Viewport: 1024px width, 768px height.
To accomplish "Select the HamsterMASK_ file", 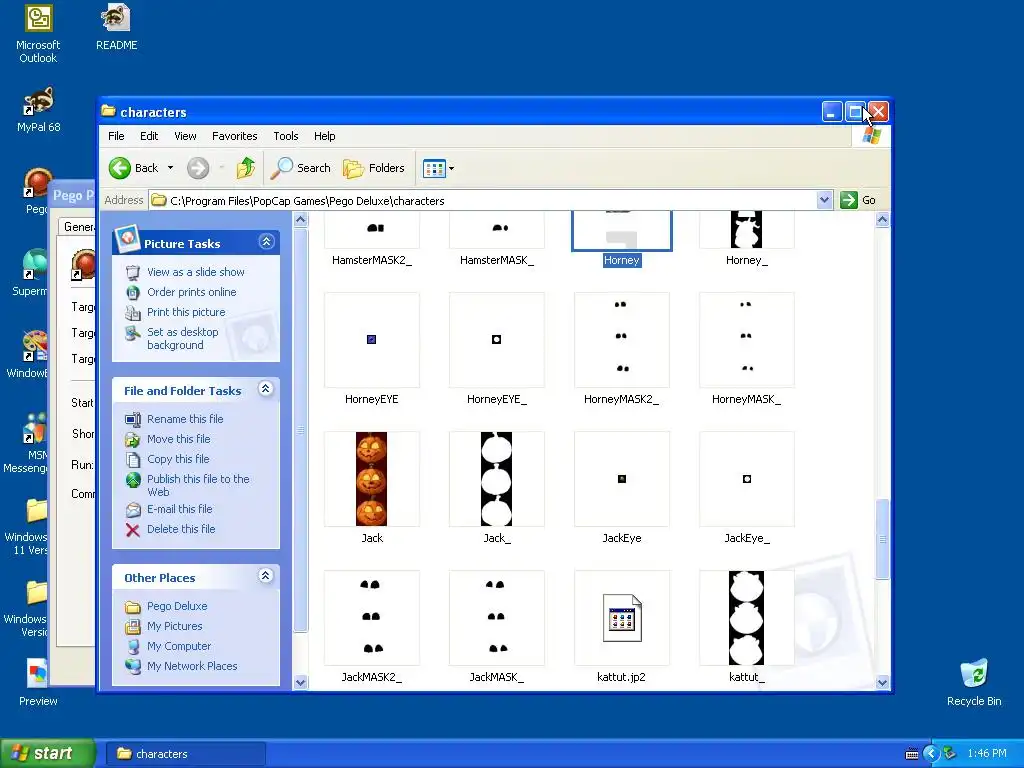I will point(496,229).
